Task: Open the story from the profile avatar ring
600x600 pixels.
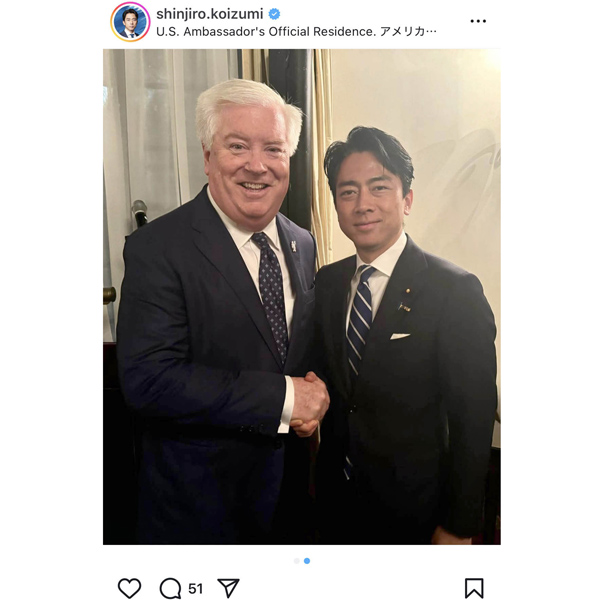Action: click(130, 21)
